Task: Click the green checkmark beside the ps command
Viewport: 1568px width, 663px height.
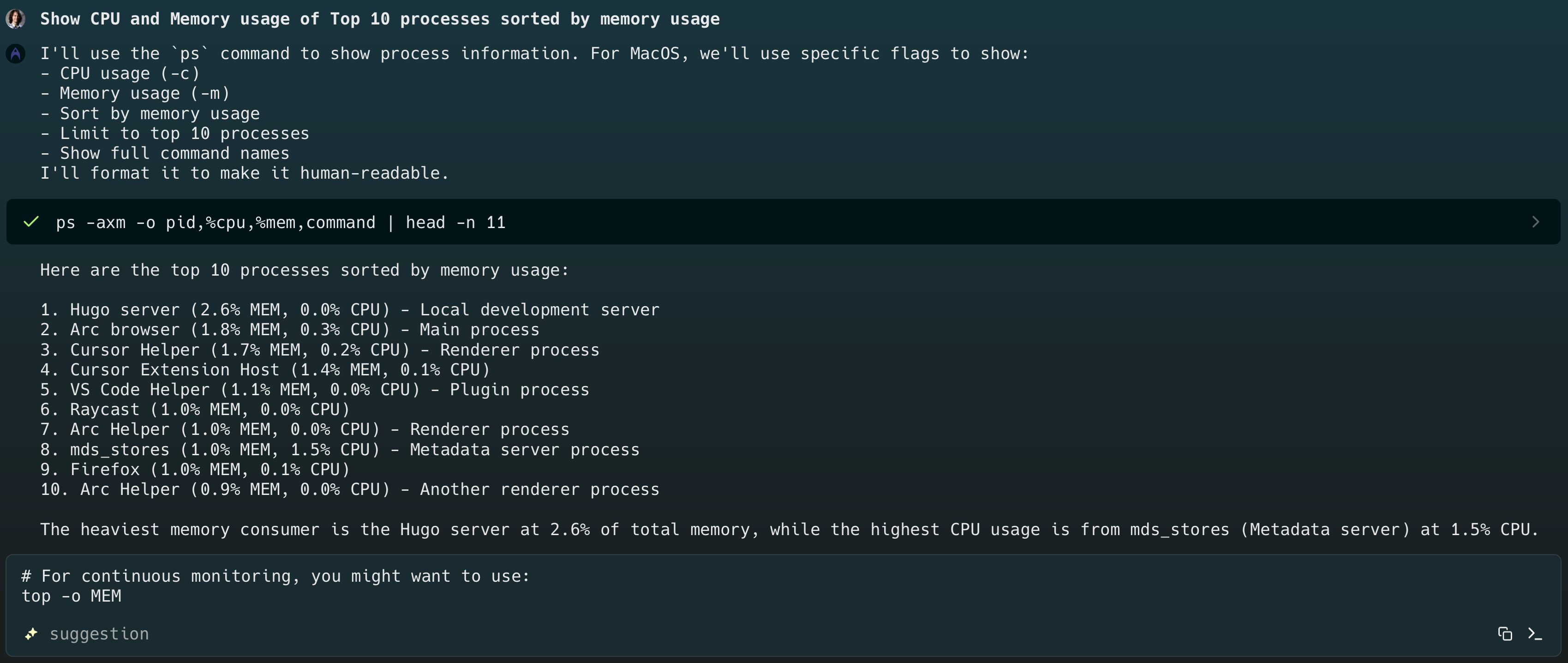Action: click(31, 222)
